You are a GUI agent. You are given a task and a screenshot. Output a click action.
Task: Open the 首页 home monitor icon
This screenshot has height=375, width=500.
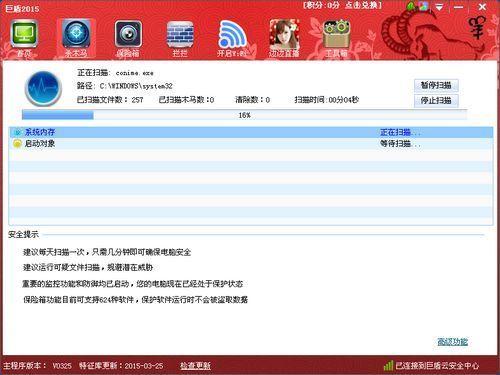click(x=24, y=38)
